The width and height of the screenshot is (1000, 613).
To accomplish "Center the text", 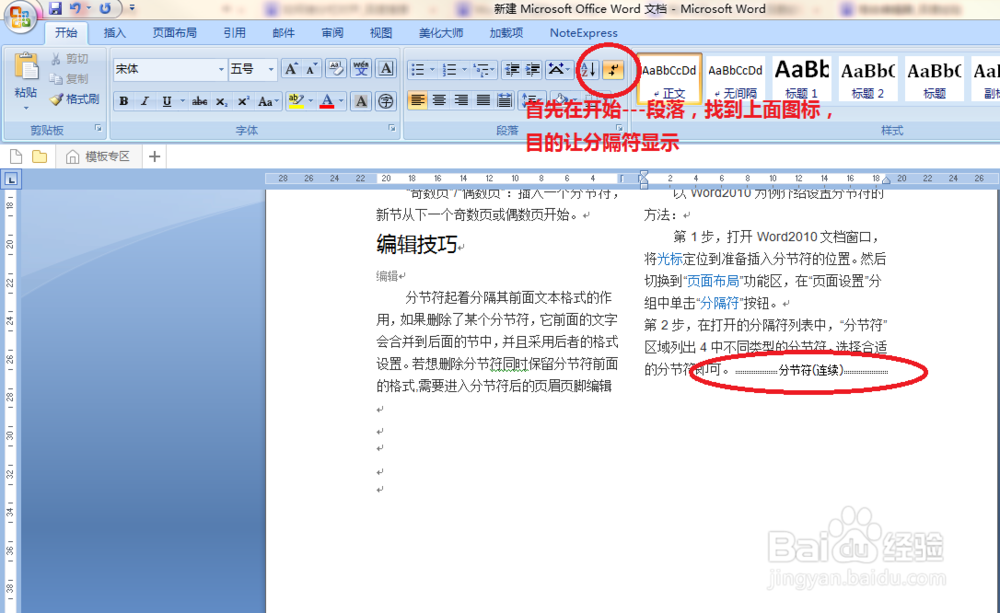I will [439, 100].
